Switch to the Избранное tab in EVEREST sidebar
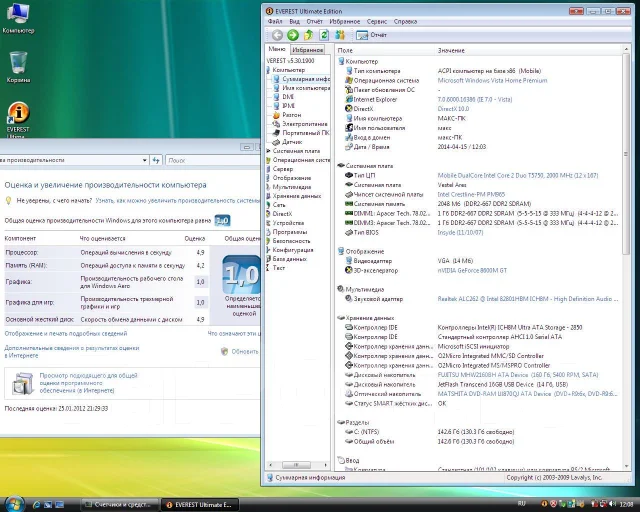Screen dimensions: 640x512 pos(307,50)
